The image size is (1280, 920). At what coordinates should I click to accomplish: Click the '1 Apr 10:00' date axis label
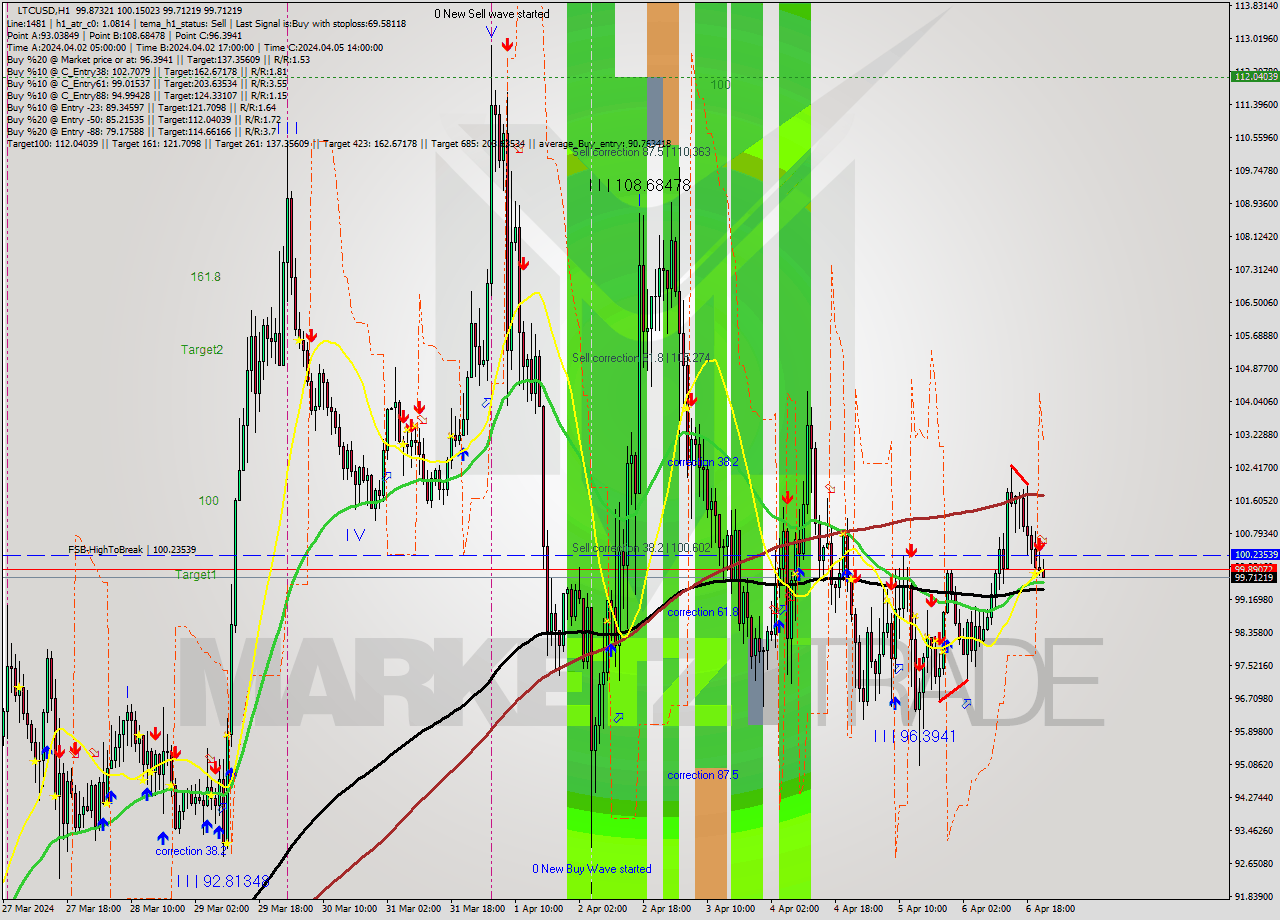538,909
